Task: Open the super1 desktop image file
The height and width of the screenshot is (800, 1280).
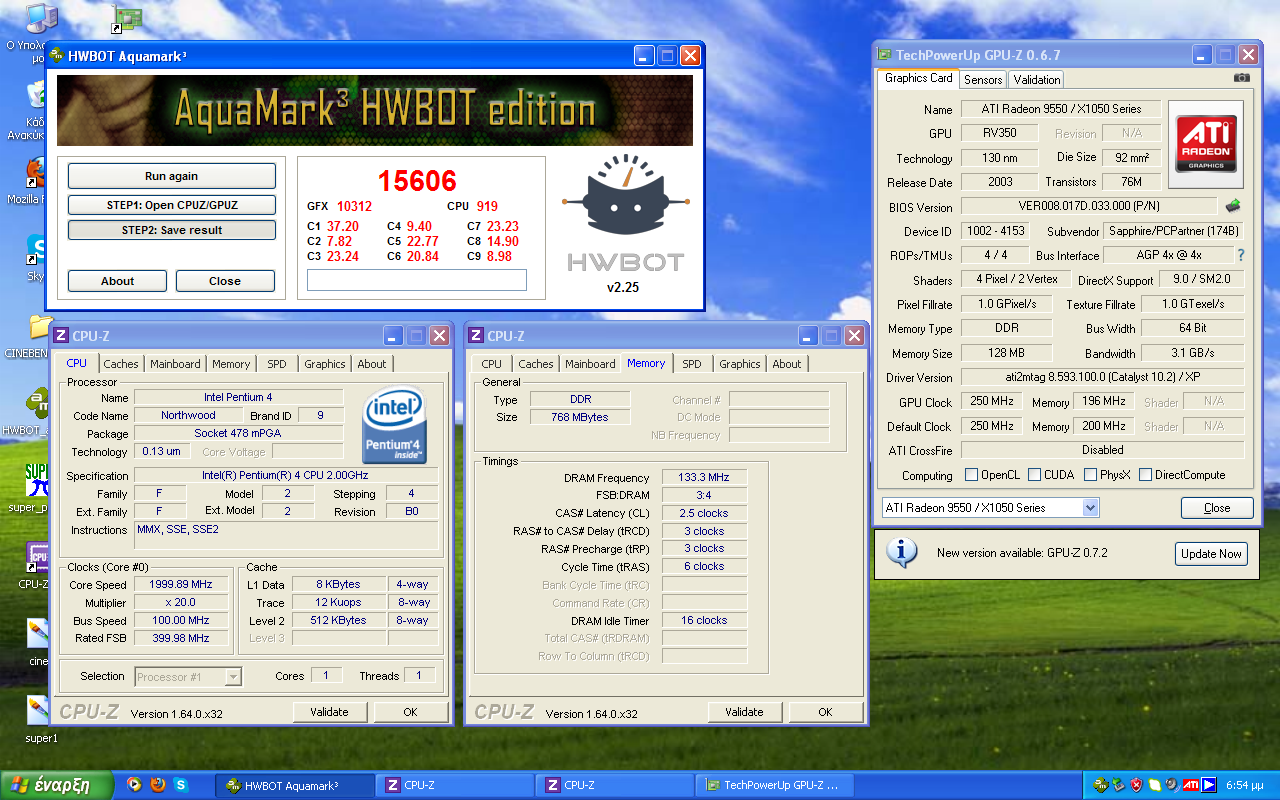Action: coord(38,710)
